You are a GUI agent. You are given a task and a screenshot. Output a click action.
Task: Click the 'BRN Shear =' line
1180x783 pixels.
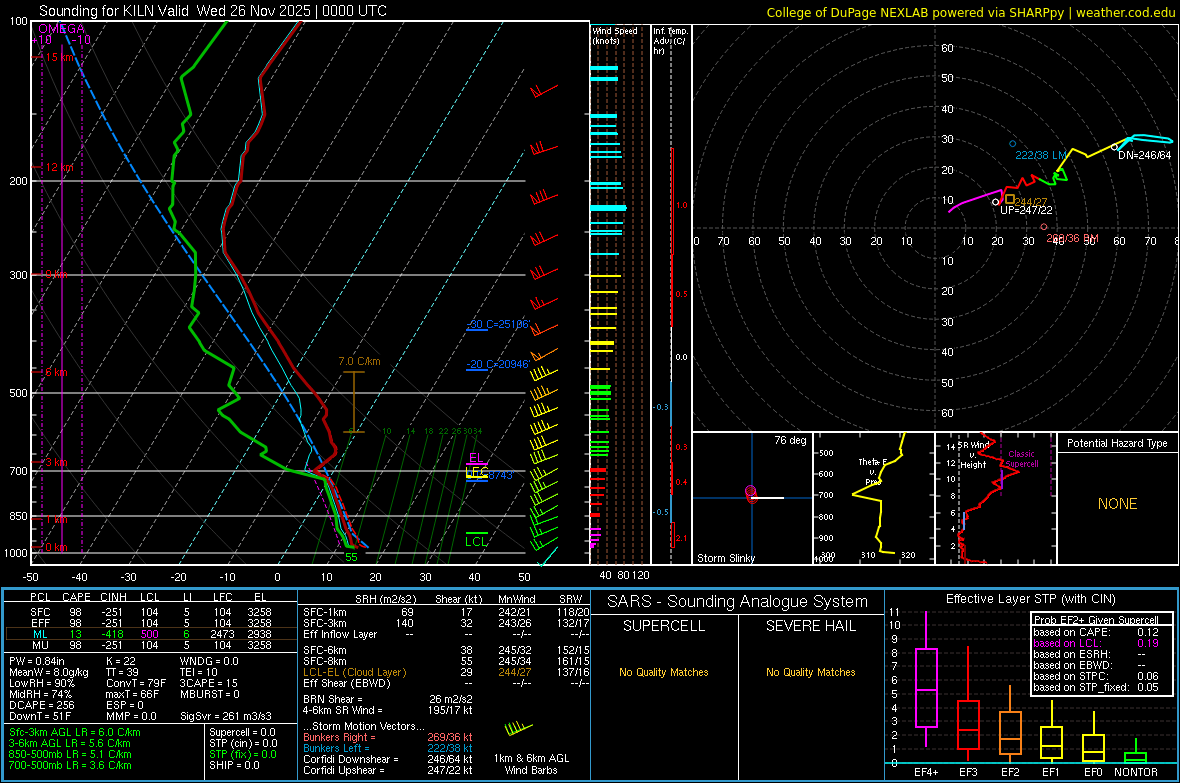tap(388, 699)
